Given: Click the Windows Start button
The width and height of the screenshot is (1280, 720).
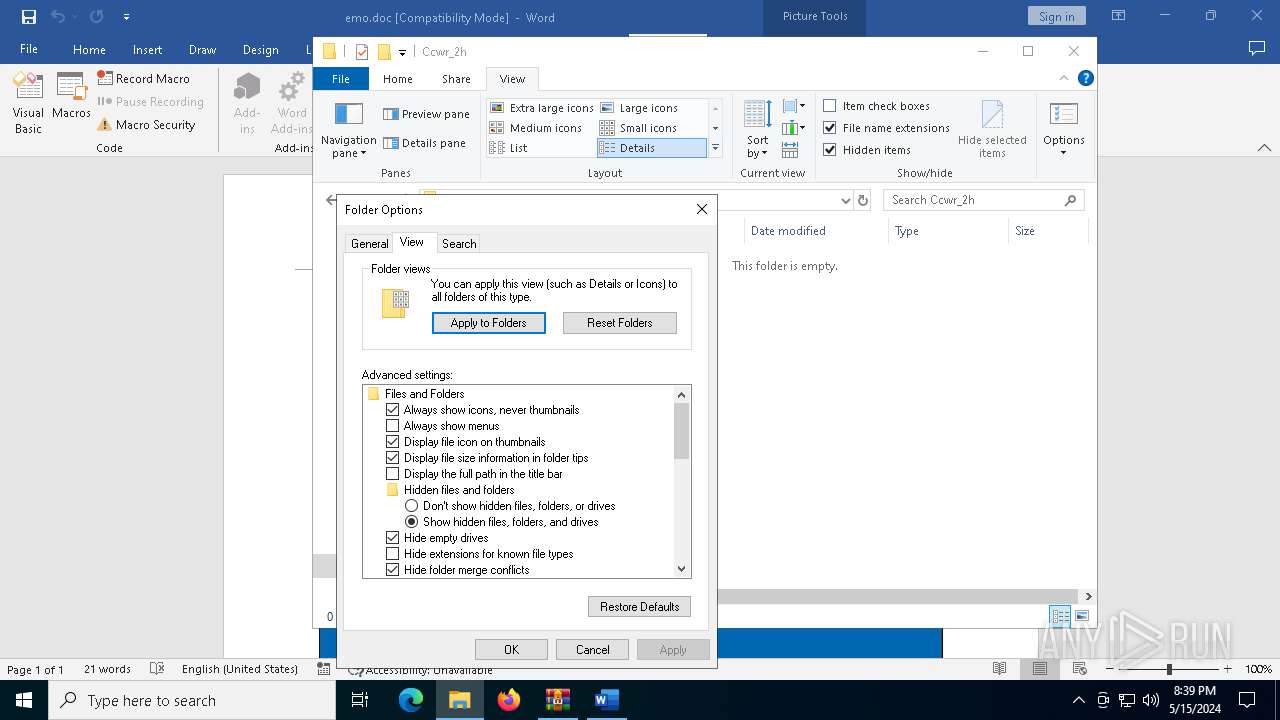Looking at the screenshot, I should [x=24, y=700].
